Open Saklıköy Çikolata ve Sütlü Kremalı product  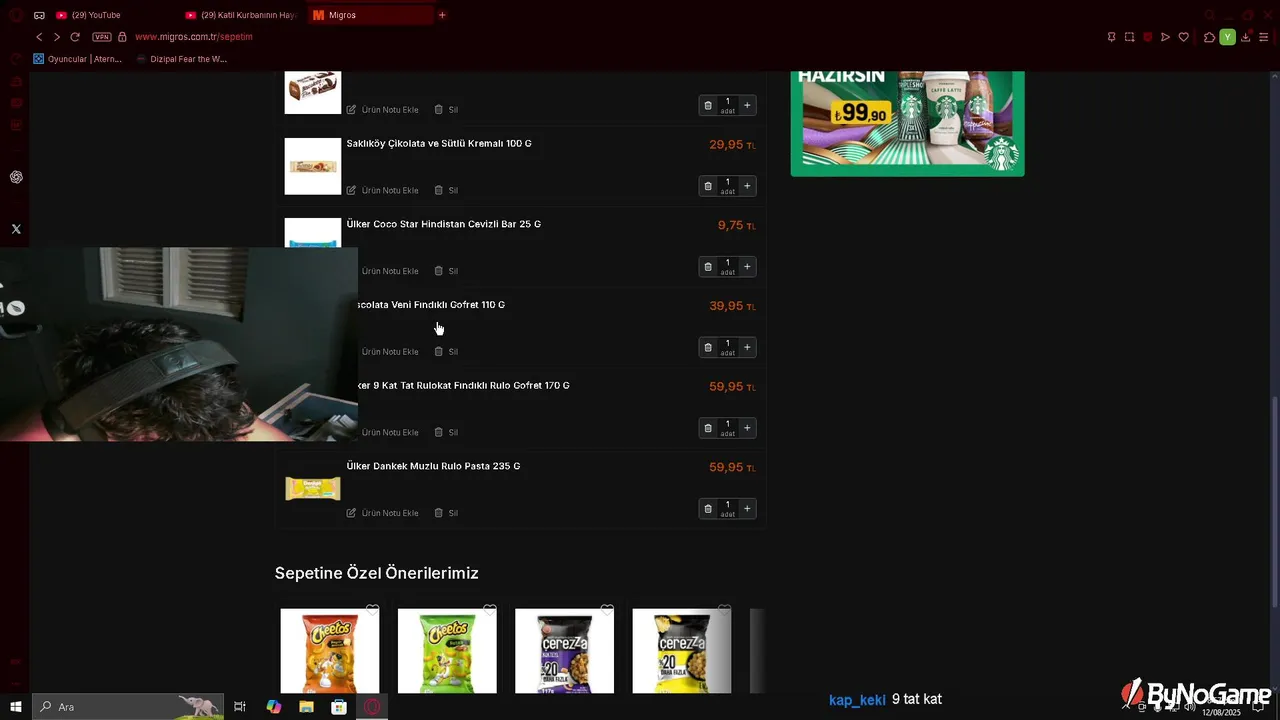pos(439,144)
